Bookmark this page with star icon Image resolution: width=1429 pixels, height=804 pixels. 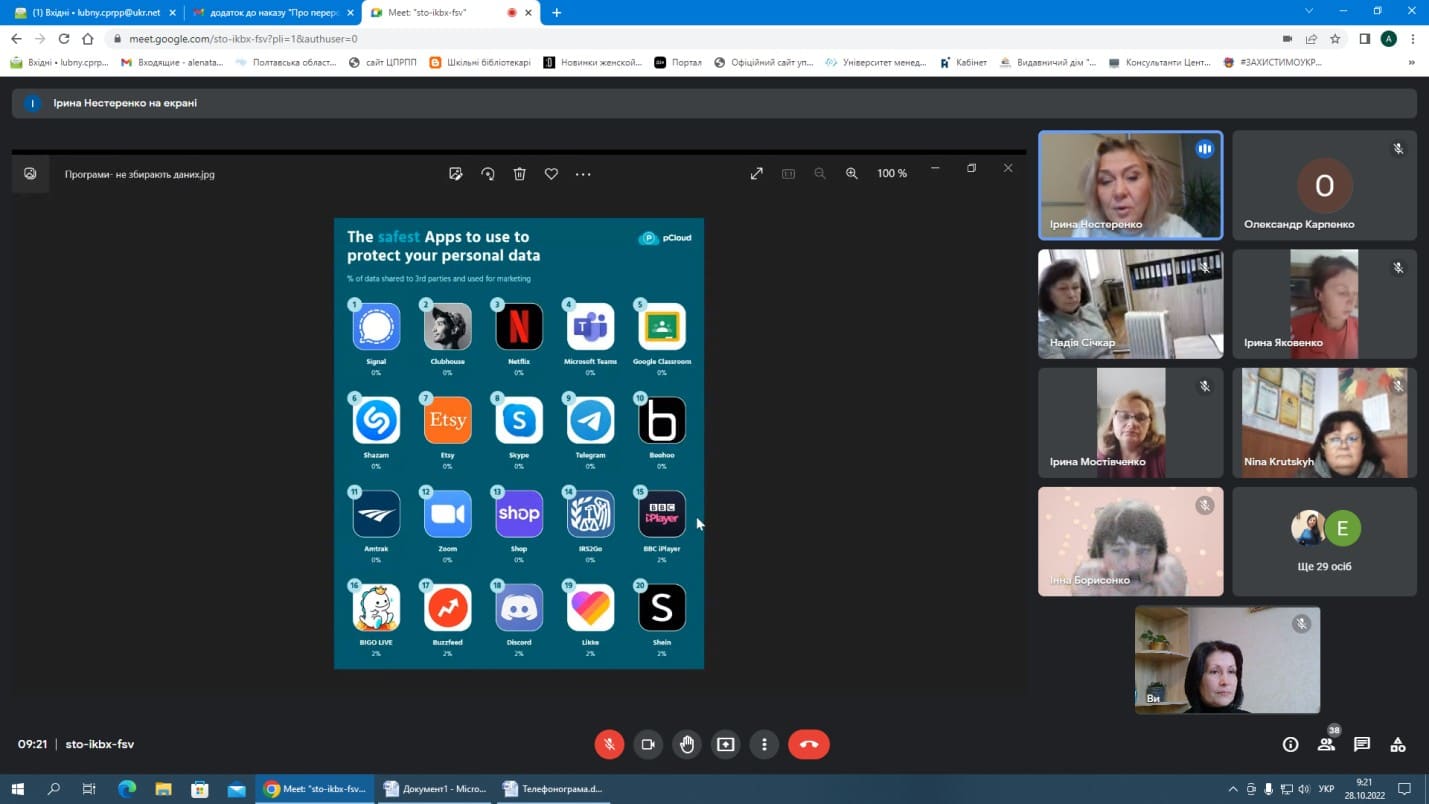[1335, 39]
